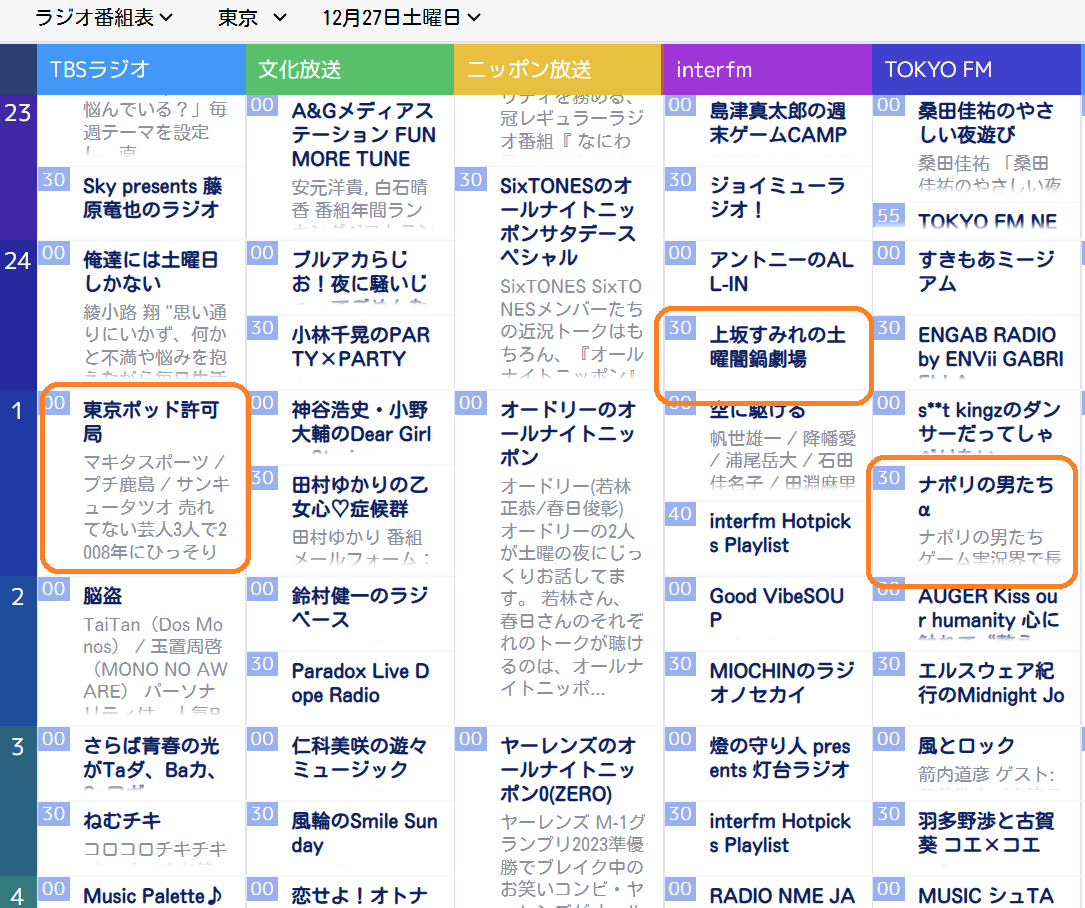1085x908 pixels.
Task: View MIOCHINのラジオノセカイ program
Action: [781, 683]
